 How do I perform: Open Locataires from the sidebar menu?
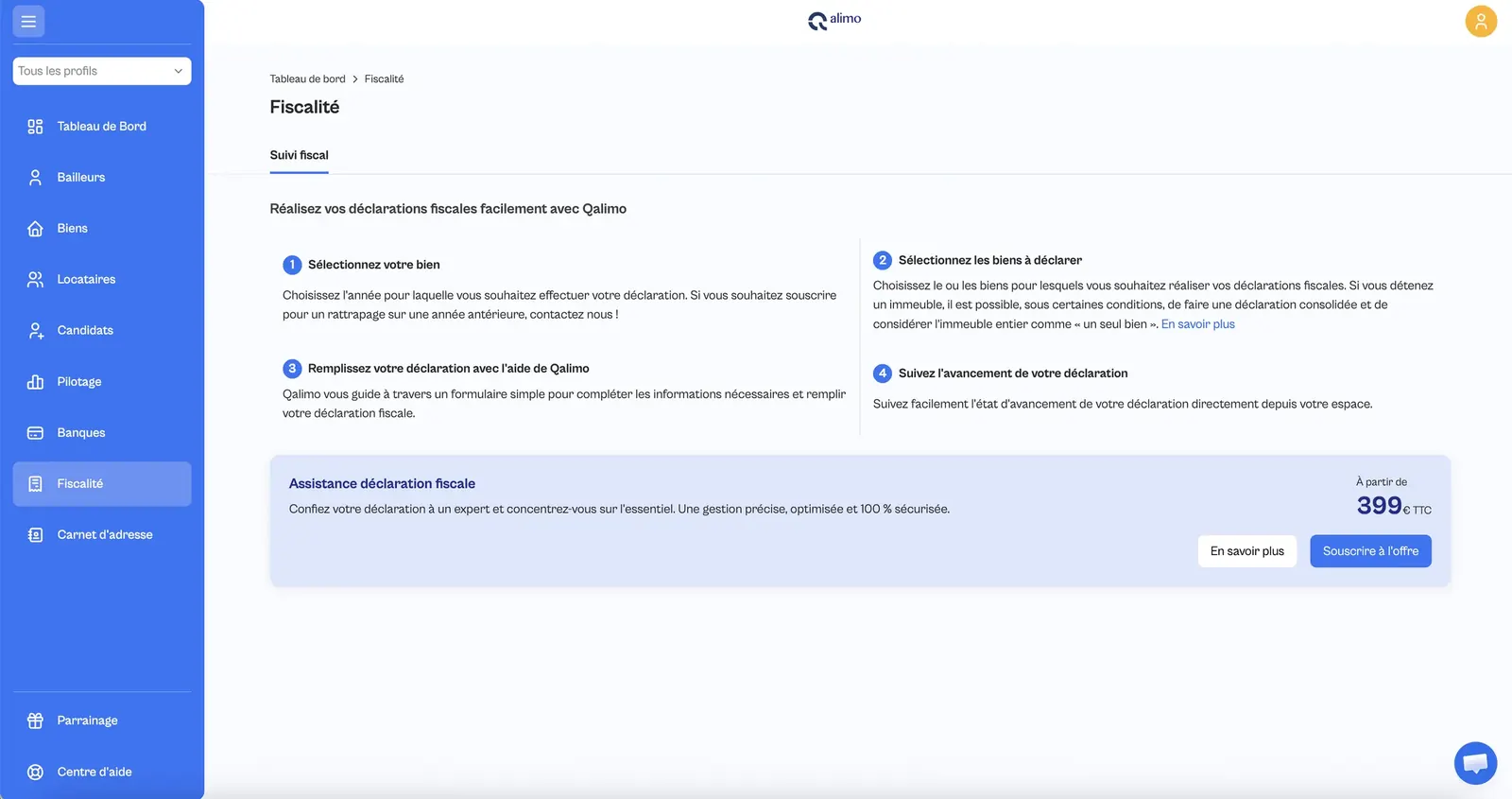(102, 280)
